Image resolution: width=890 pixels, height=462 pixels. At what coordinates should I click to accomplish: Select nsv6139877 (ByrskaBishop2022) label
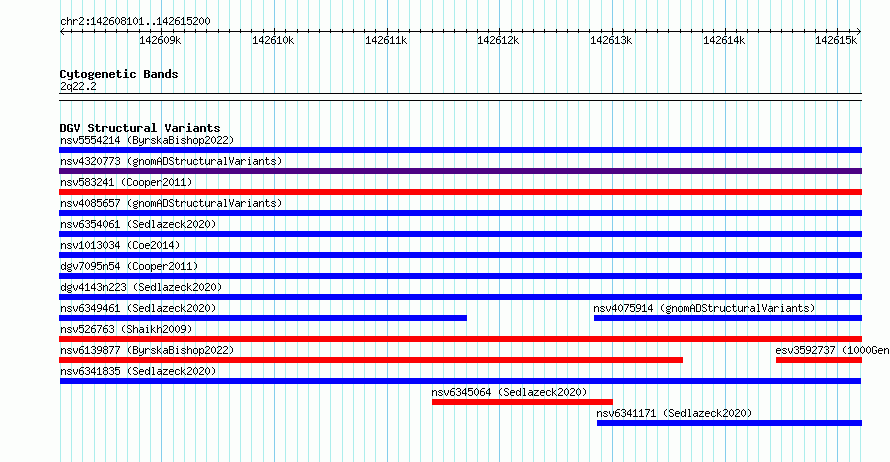coord(147,350)
